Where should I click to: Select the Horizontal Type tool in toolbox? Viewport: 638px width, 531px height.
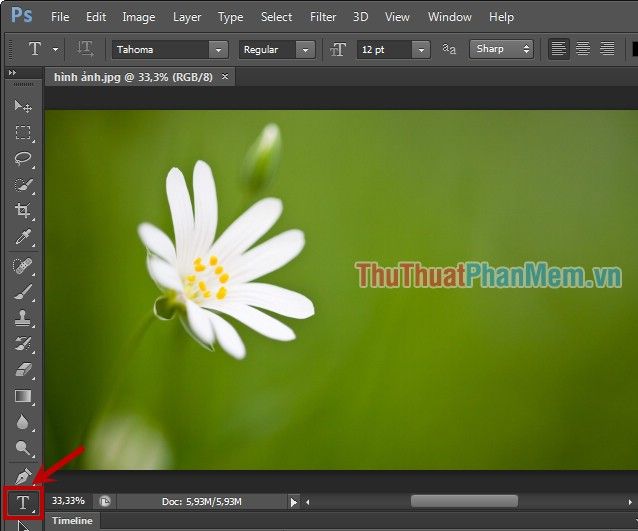pyautogui.click(x=23, y=503)
